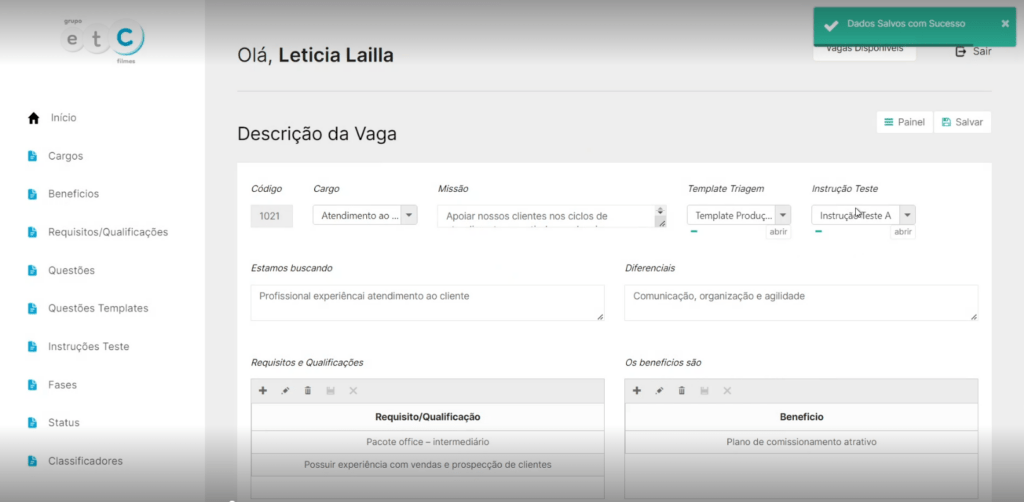Screen dimensions: 1024x502
Task: Expand the Cargo dropdown
Action: pos(409,215)
